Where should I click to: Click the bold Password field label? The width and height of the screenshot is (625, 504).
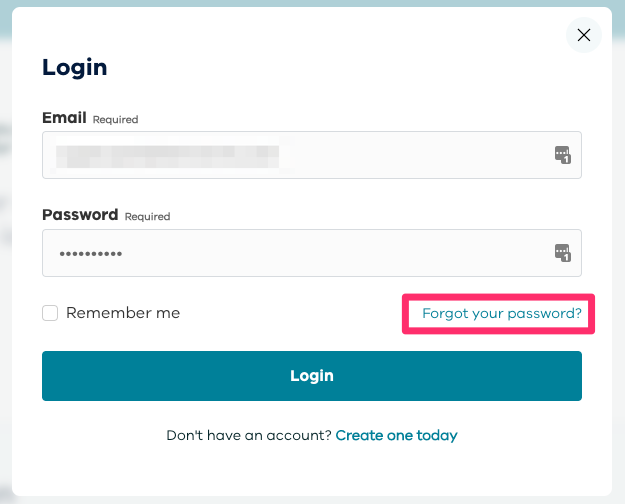click(80, 215)
